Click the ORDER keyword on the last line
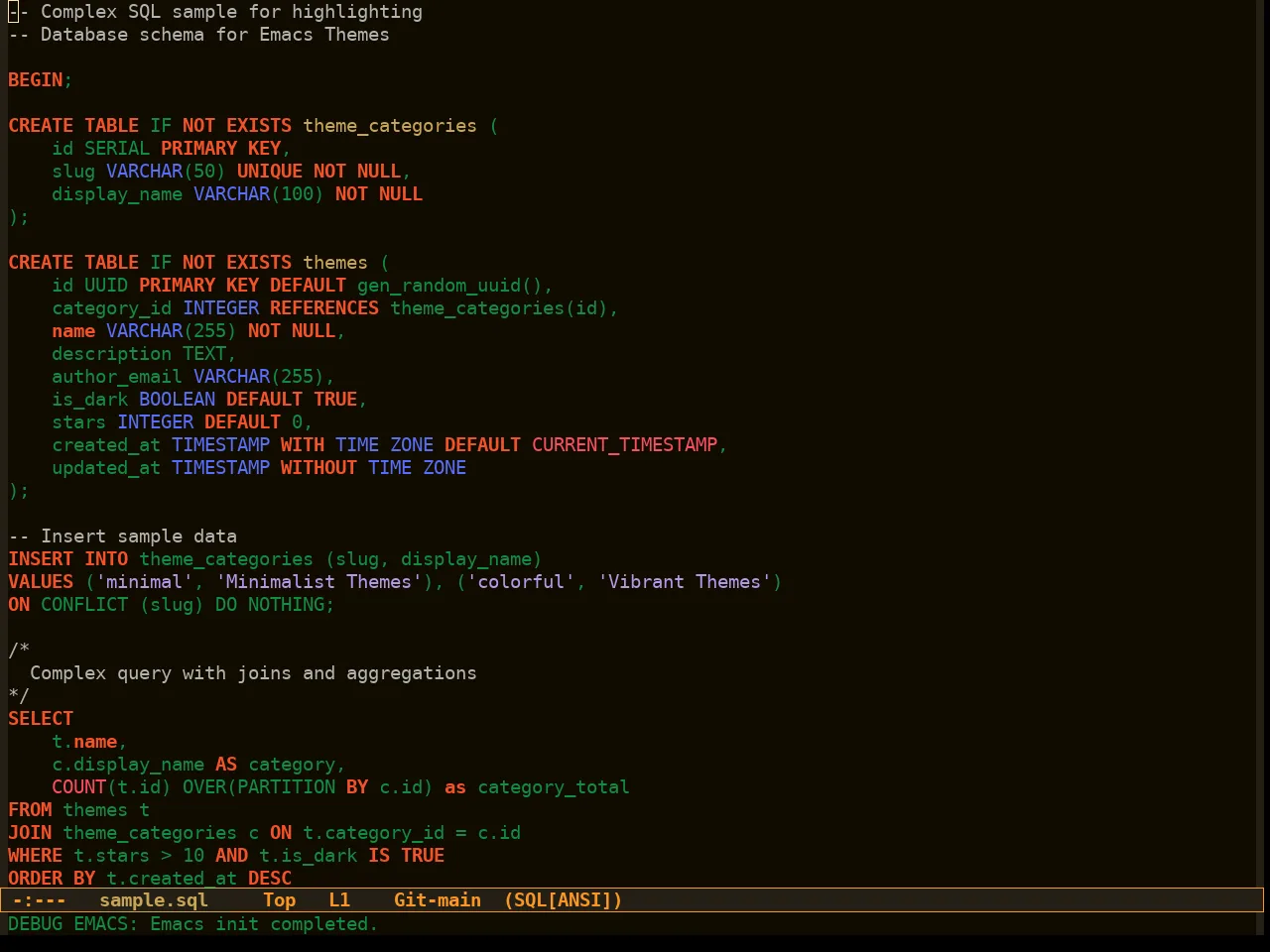1270x952 pixels. pos(36,879)
